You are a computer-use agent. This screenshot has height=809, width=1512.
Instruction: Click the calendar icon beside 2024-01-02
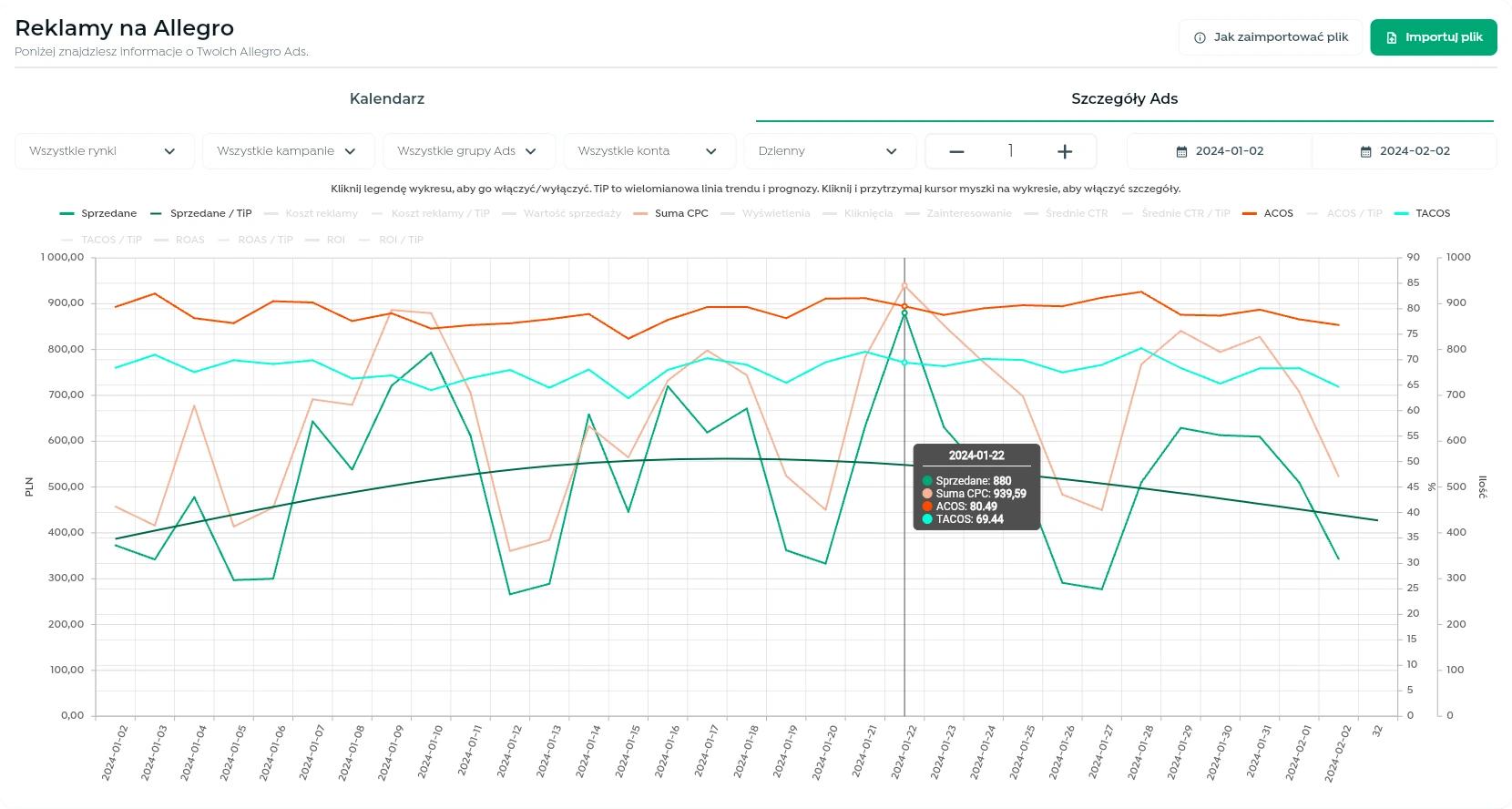pyautogui.click(x=1181, y=151)
